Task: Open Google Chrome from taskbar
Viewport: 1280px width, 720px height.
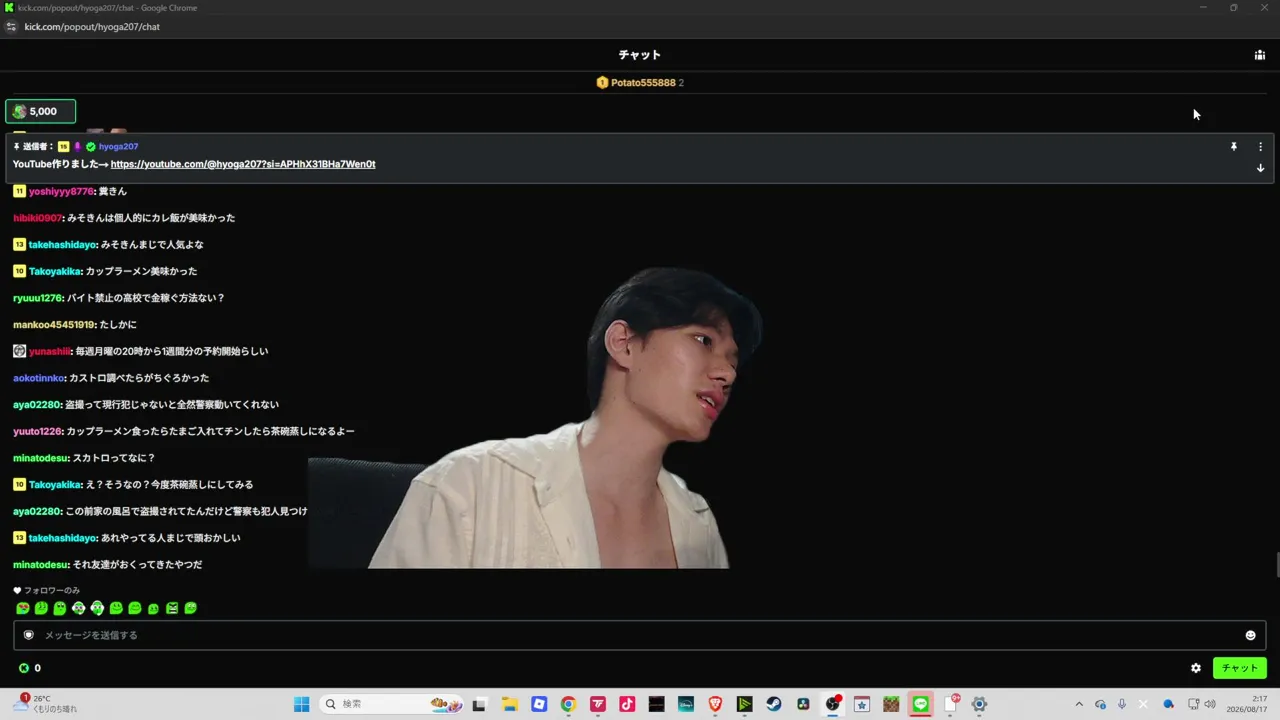Action: pyautogui.click(x=568, y=704)
